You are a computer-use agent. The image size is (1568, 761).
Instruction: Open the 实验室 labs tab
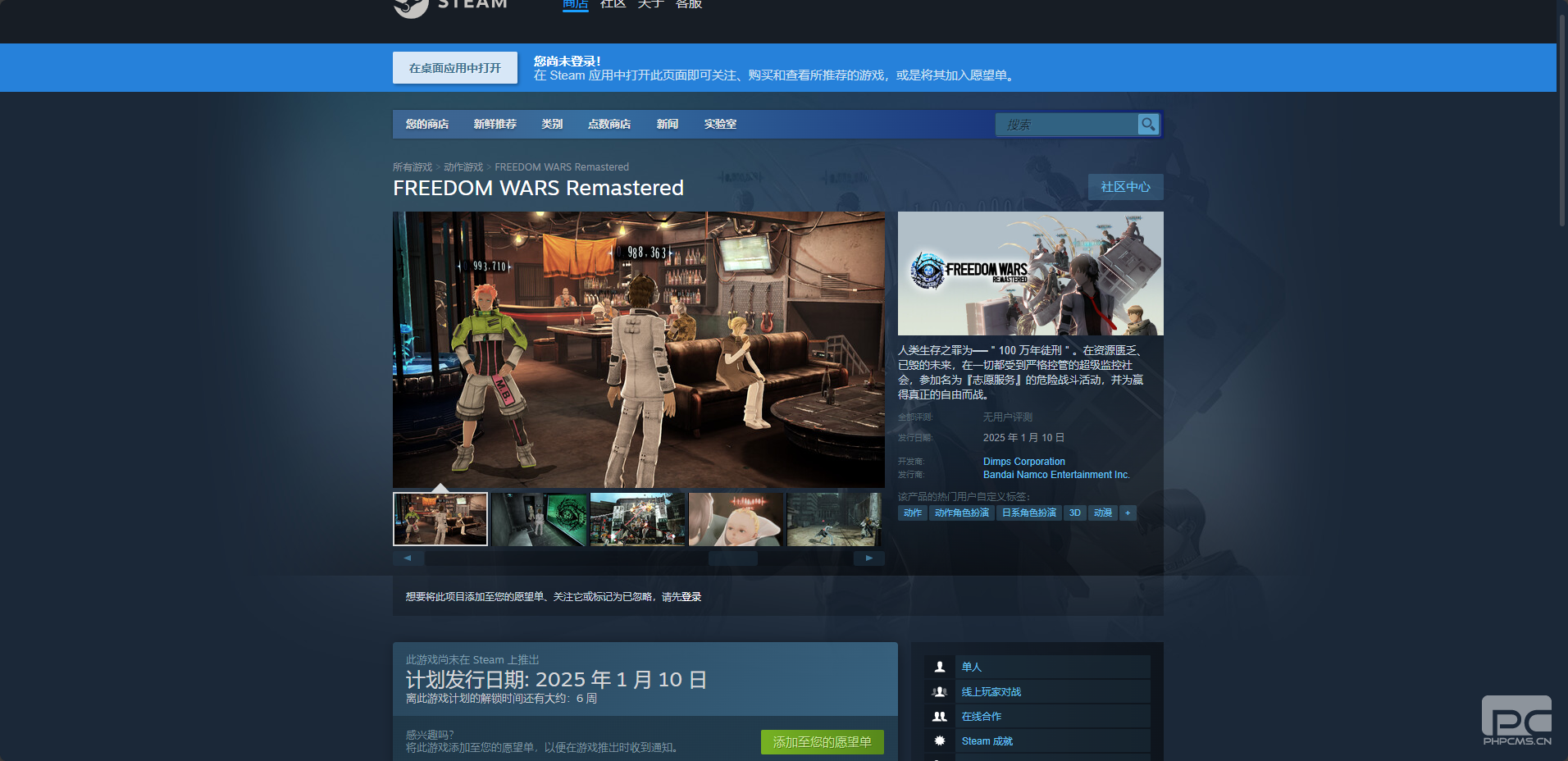coord(720,125)
